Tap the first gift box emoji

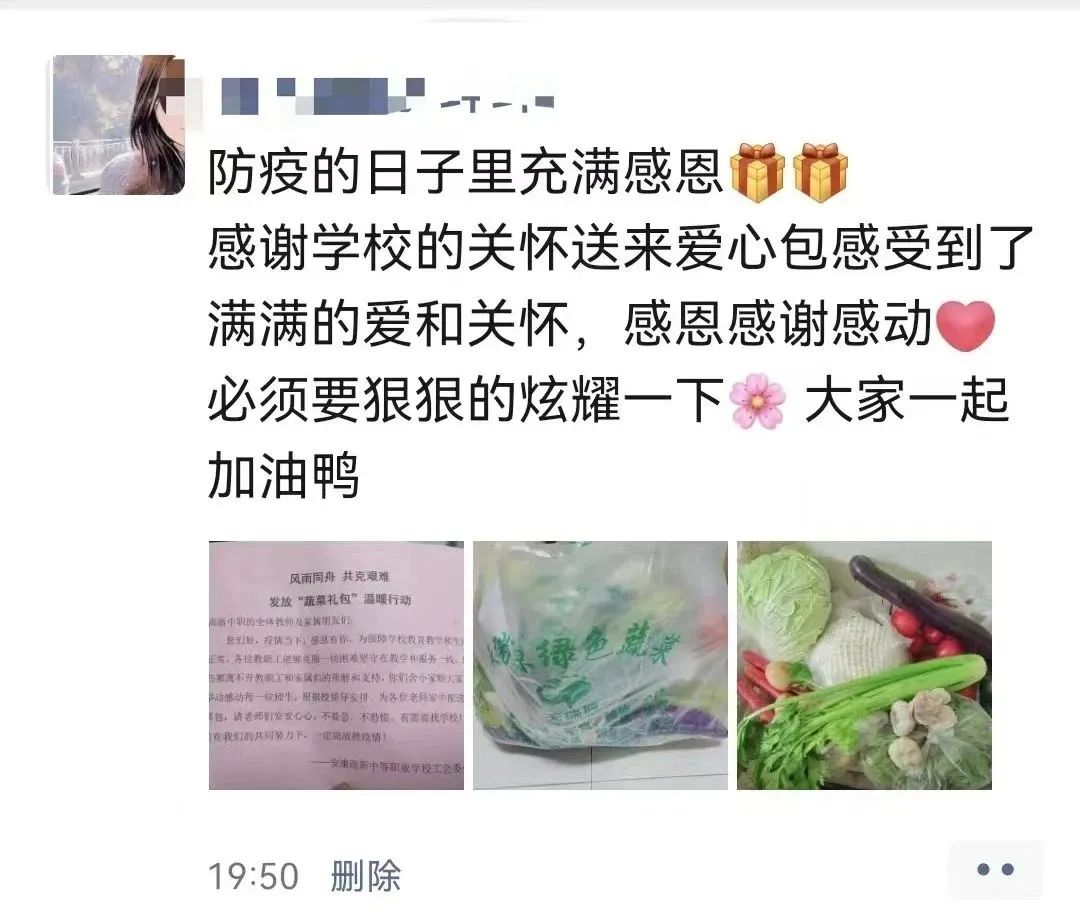(x=756, y=172)
